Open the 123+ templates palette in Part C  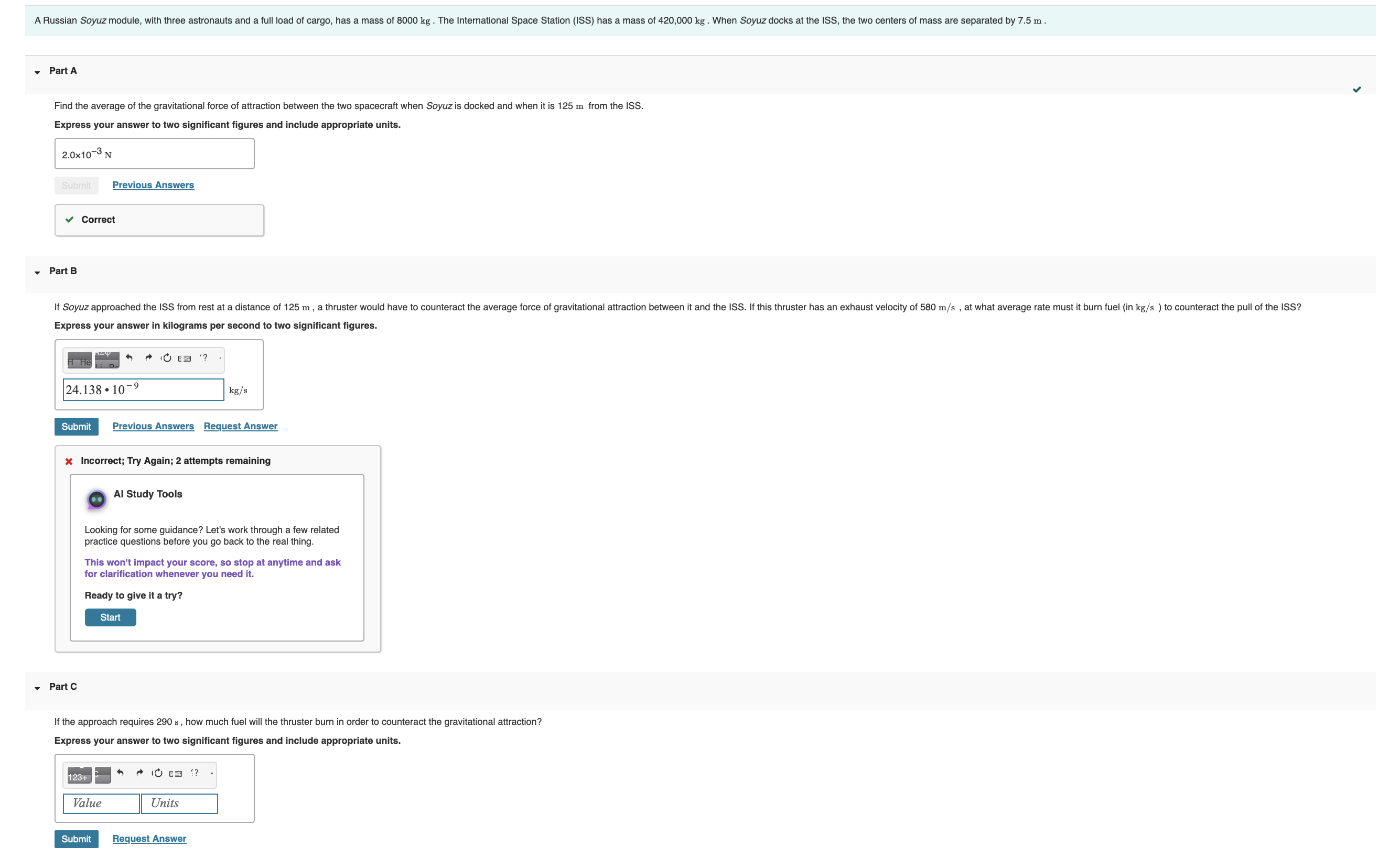point(79,775)
